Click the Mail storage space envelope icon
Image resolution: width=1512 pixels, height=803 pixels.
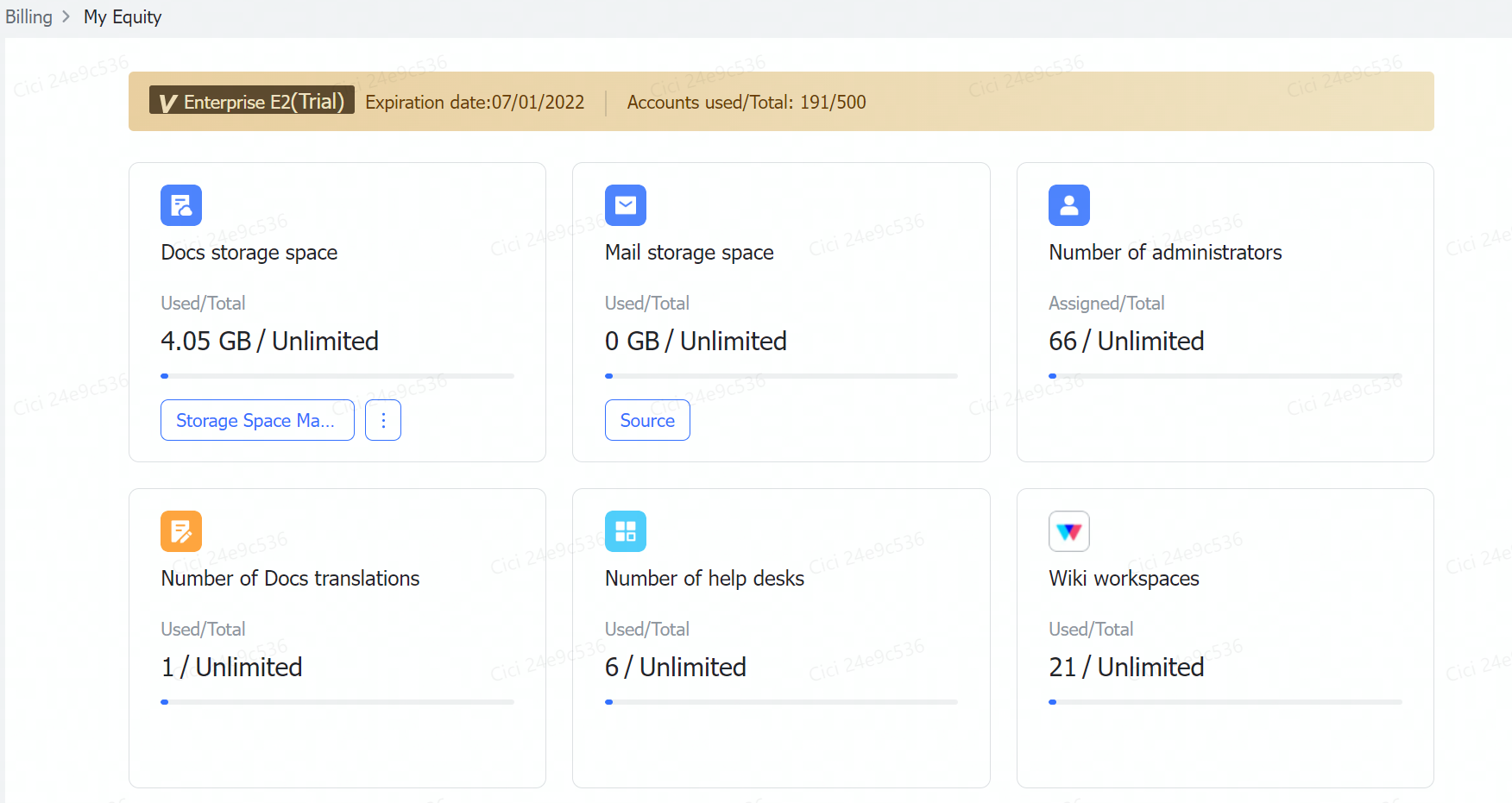click(625, 205)
